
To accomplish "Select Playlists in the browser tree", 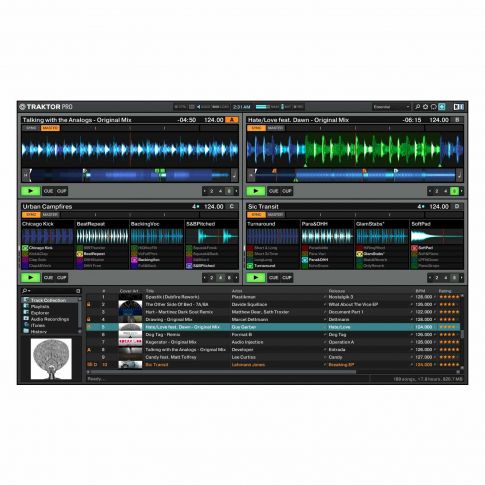I will click(x=40, y=306).
